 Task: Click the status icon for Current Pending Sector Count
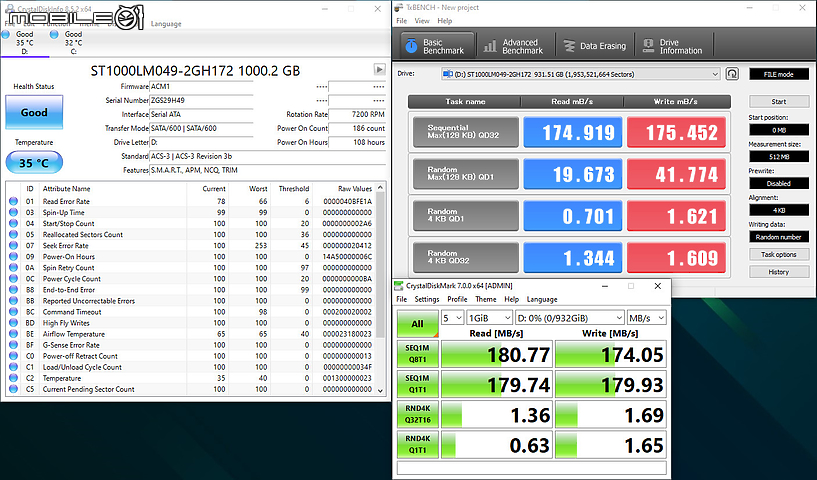13,389
